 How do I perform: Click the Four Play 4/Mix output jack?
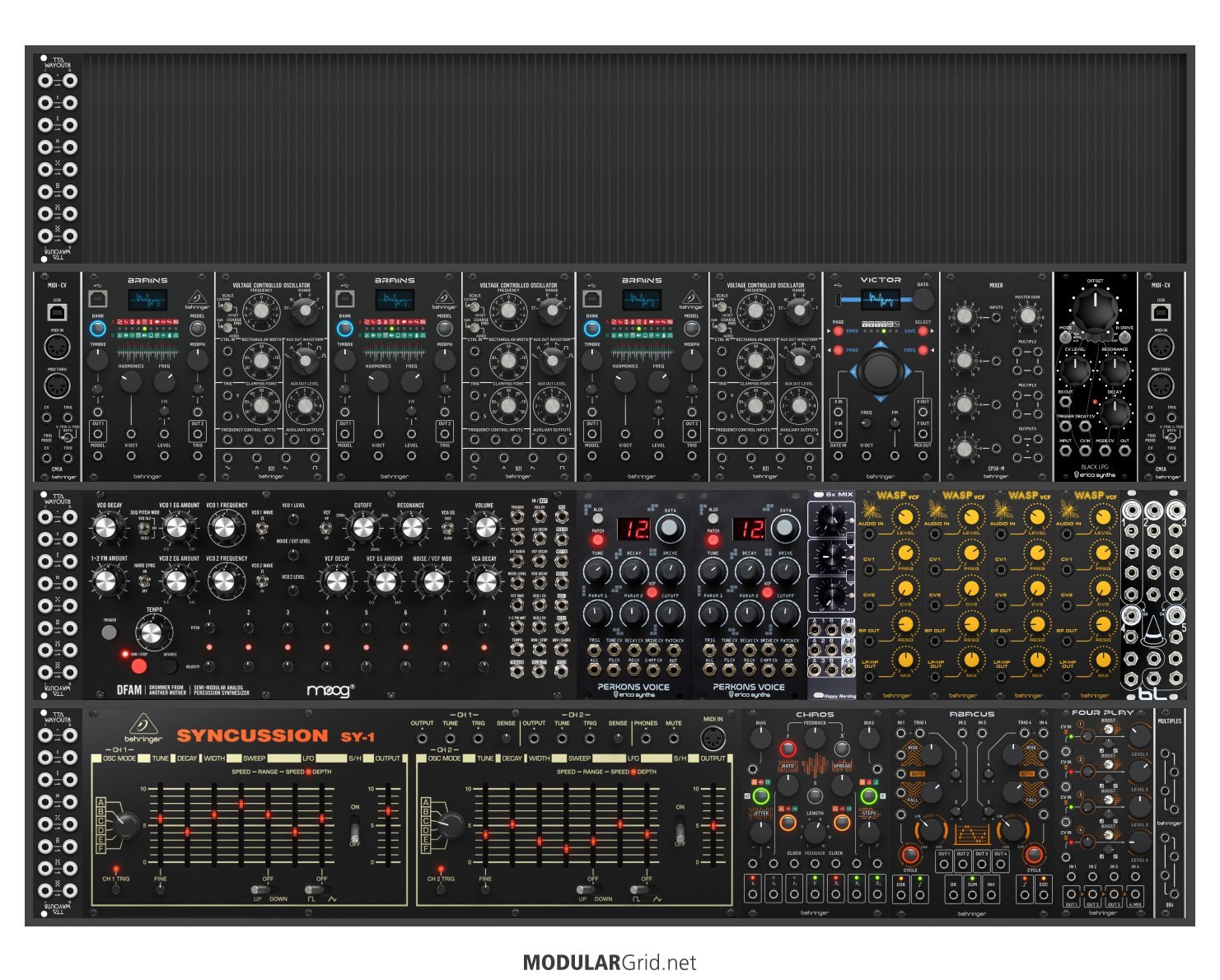coord(1135,894)
